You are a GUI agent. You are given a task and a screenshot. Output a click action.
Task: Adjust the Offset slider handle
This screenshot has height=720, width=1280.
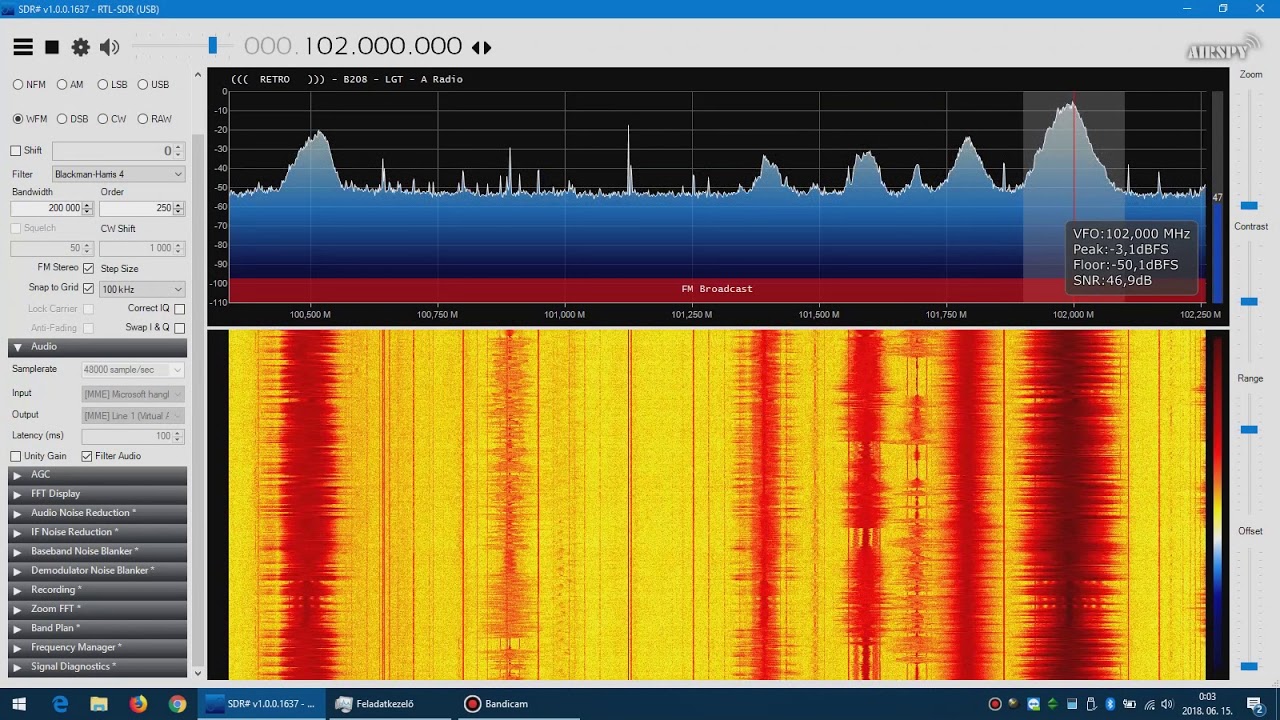click(x=1249, y=666)
